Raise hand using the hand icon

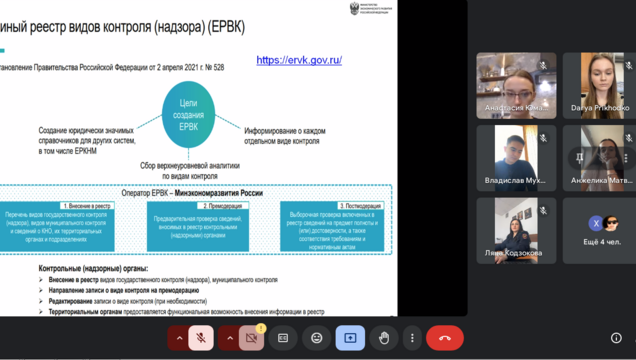point(384,338)
